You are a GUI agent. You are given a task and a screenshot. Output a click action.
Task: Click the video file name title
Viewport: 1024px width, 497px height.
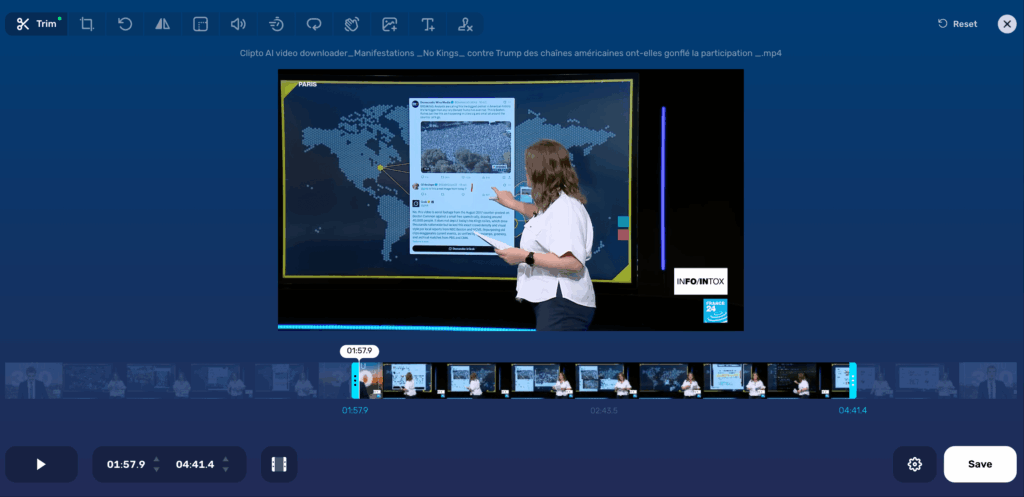click(511, 53)
